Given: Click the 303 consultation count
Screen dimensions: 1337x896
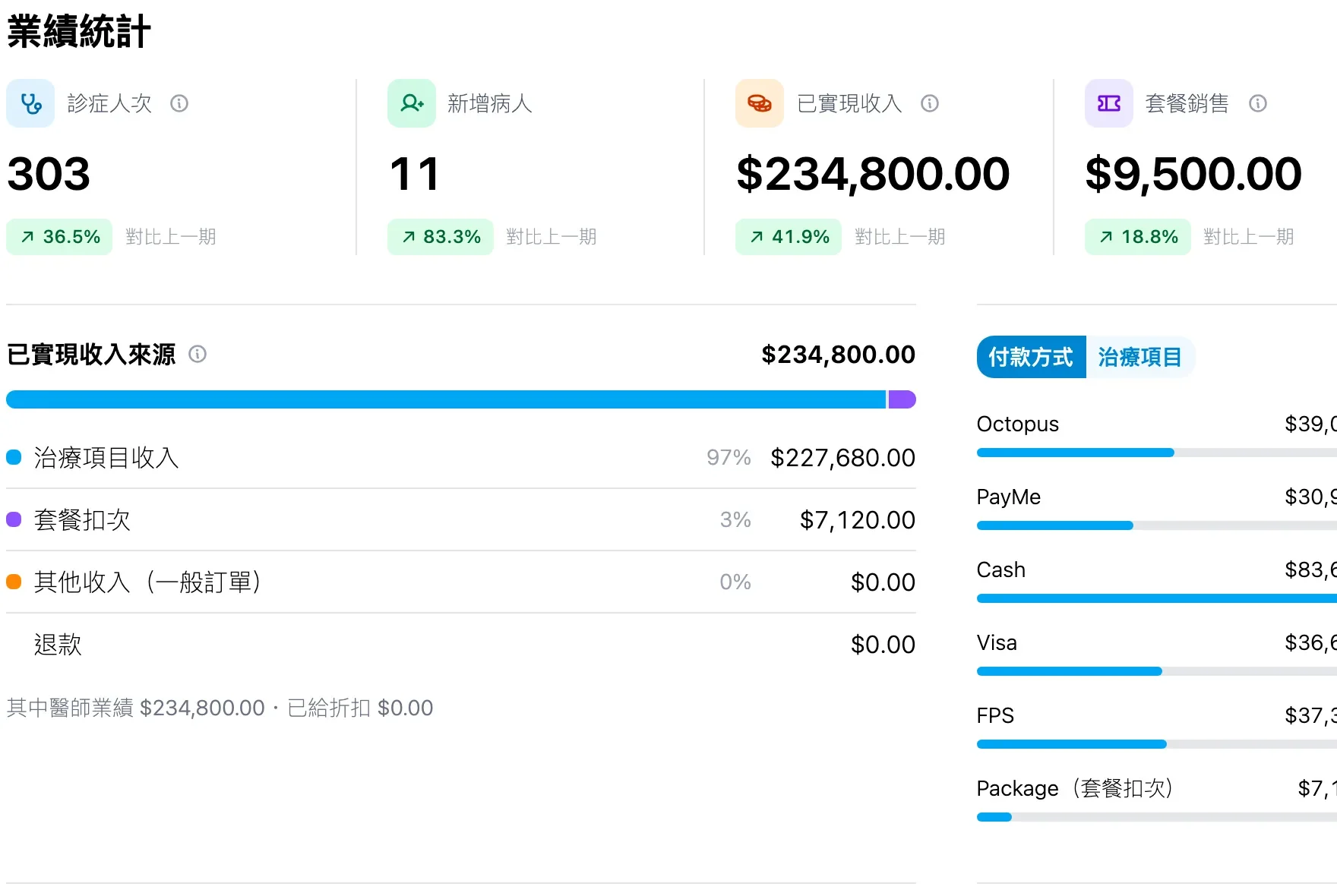Looking at the screenshot, I should click(49, 173).
